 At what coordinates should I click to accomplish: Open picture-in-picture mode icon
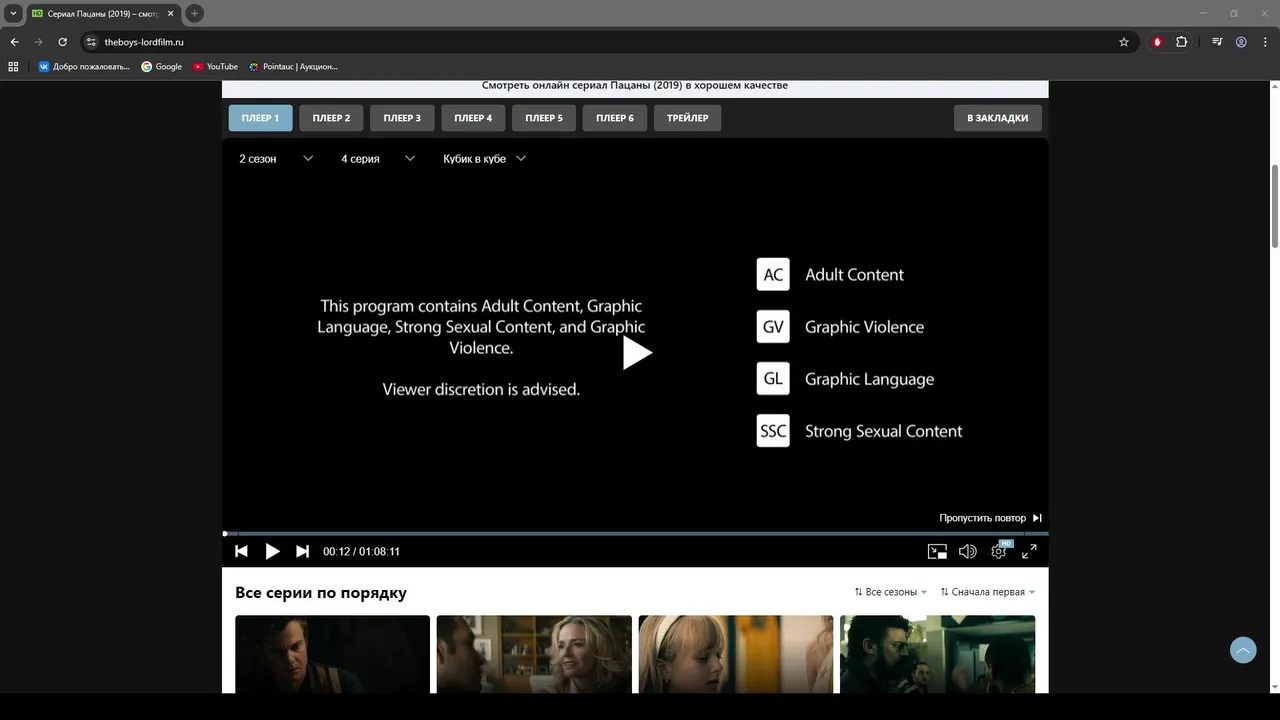pyautogui.click(x=937, y=551)
